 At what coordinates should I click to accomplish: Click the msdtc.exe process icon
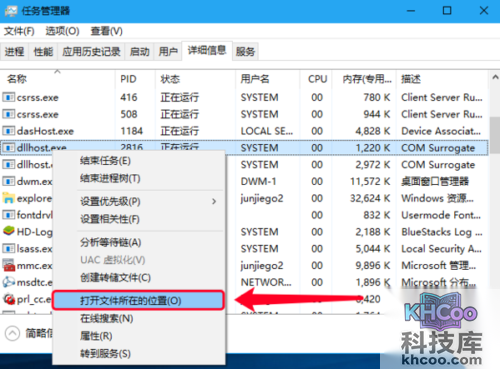[9, 282]
